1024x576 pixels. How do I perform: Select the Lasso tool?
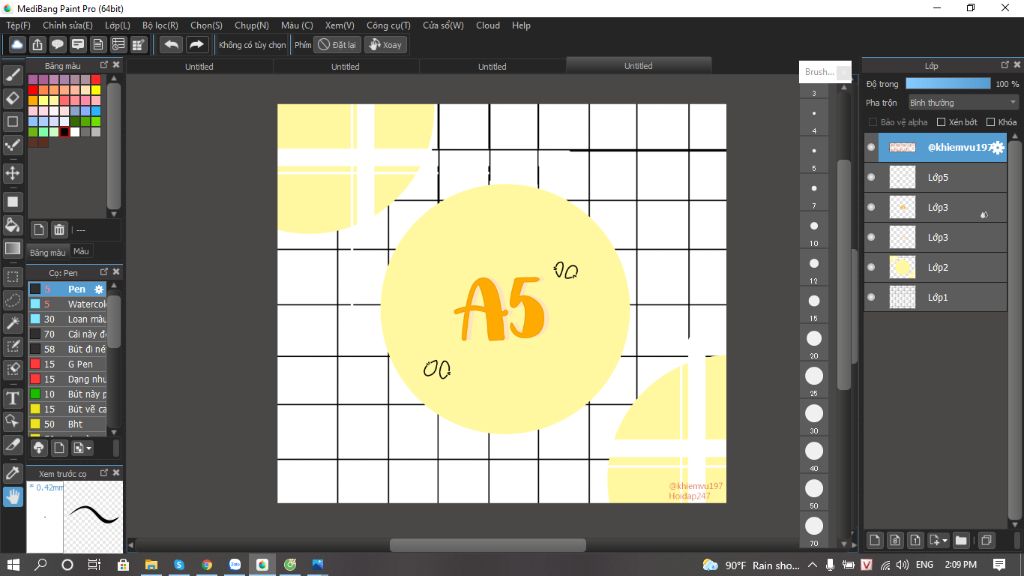pyautogui.click(x=12, y=300)
